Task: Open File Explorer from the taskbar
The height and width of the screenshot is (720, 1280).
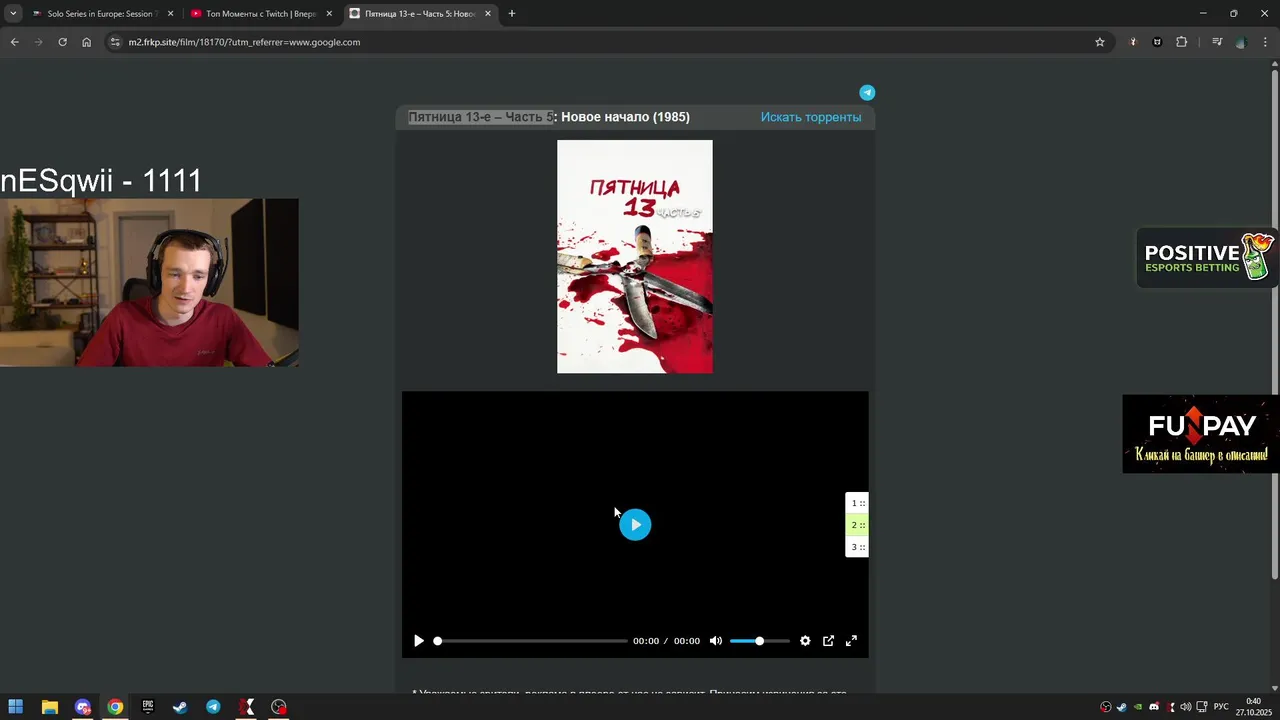Action: (49, 707)
